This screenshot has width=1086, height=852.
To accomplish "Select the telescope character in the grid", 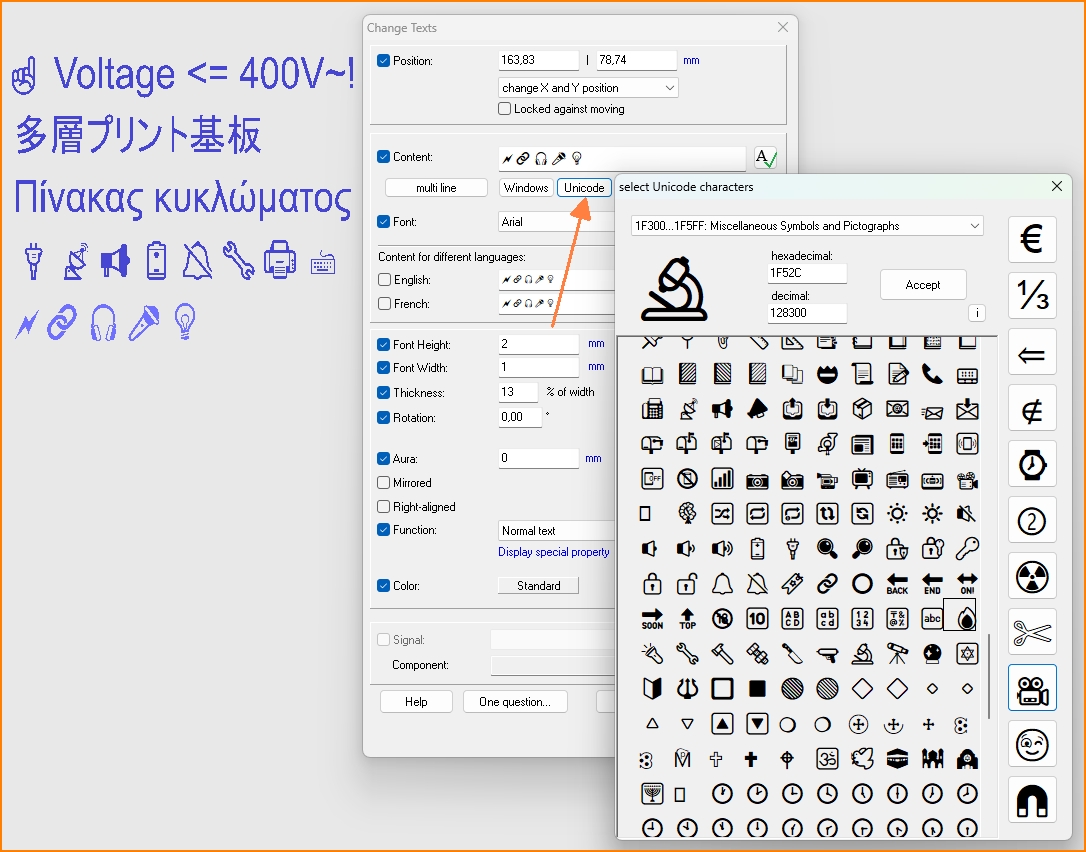I will [897, 654].
